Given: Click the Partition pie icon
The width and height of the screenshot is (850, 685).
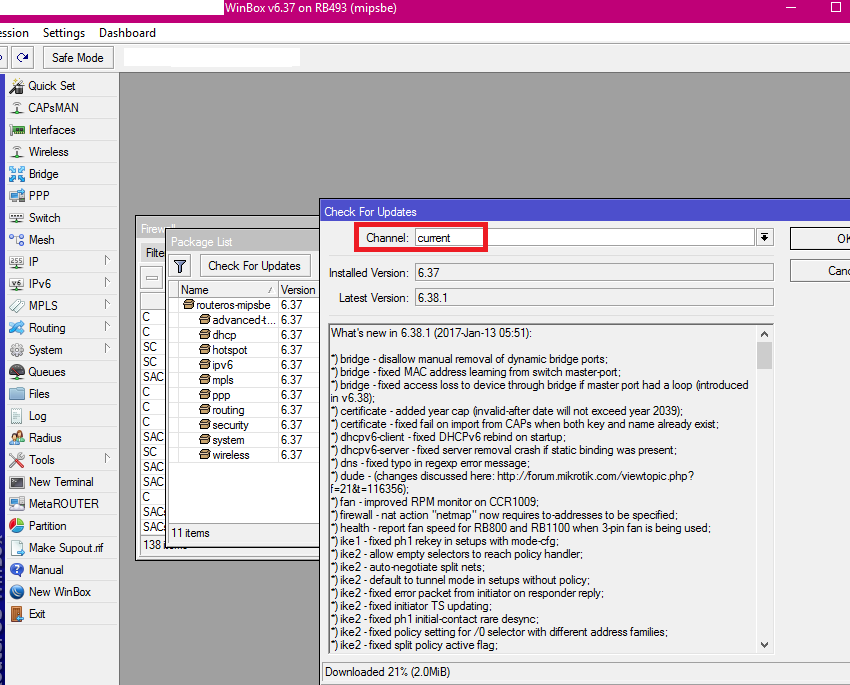Looking at the screenshot, I should tap(17, 526).
